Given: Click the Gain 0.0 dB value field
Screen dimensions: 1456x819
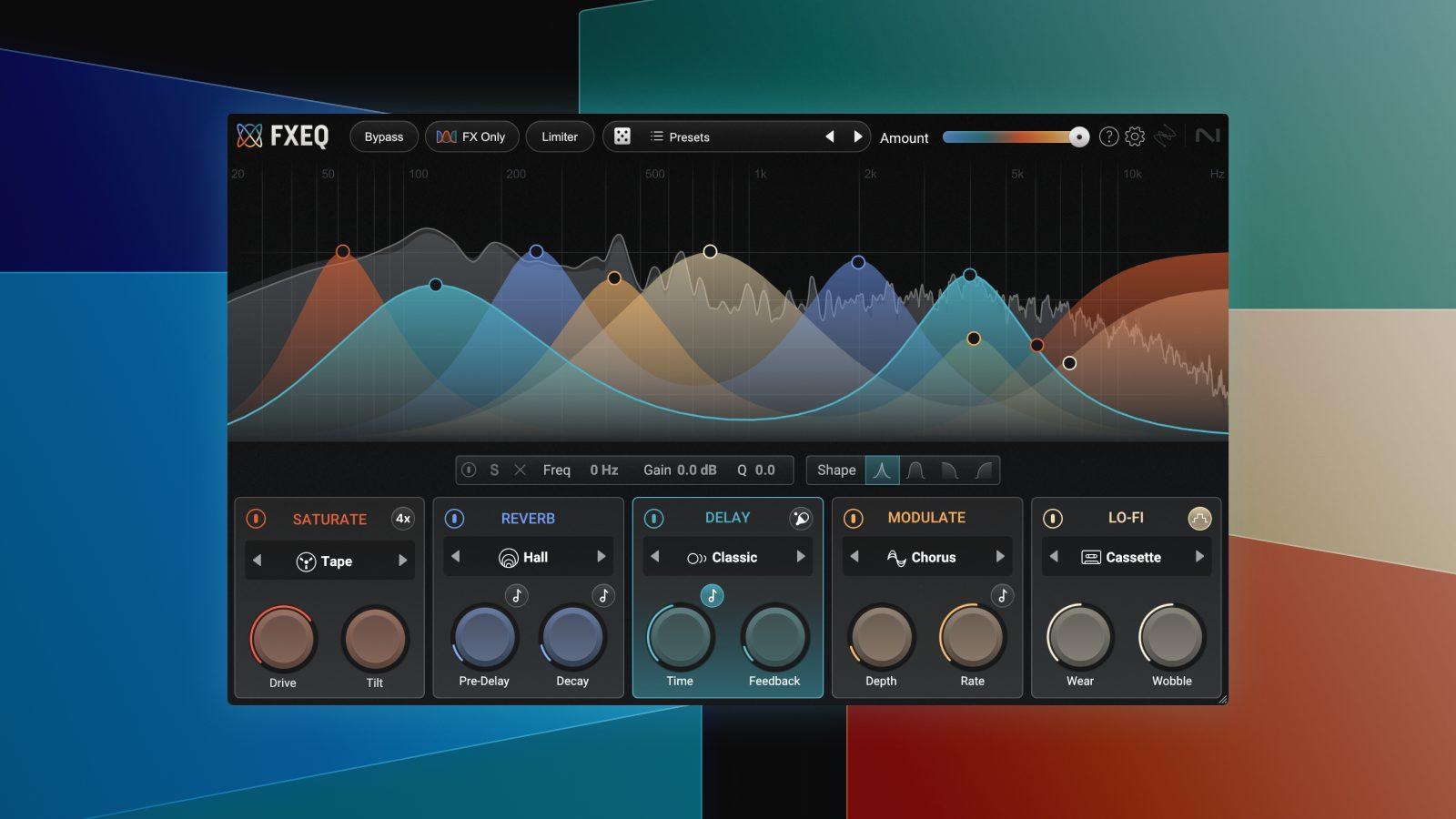Looking at the screenshot, I should click(697, 470).
